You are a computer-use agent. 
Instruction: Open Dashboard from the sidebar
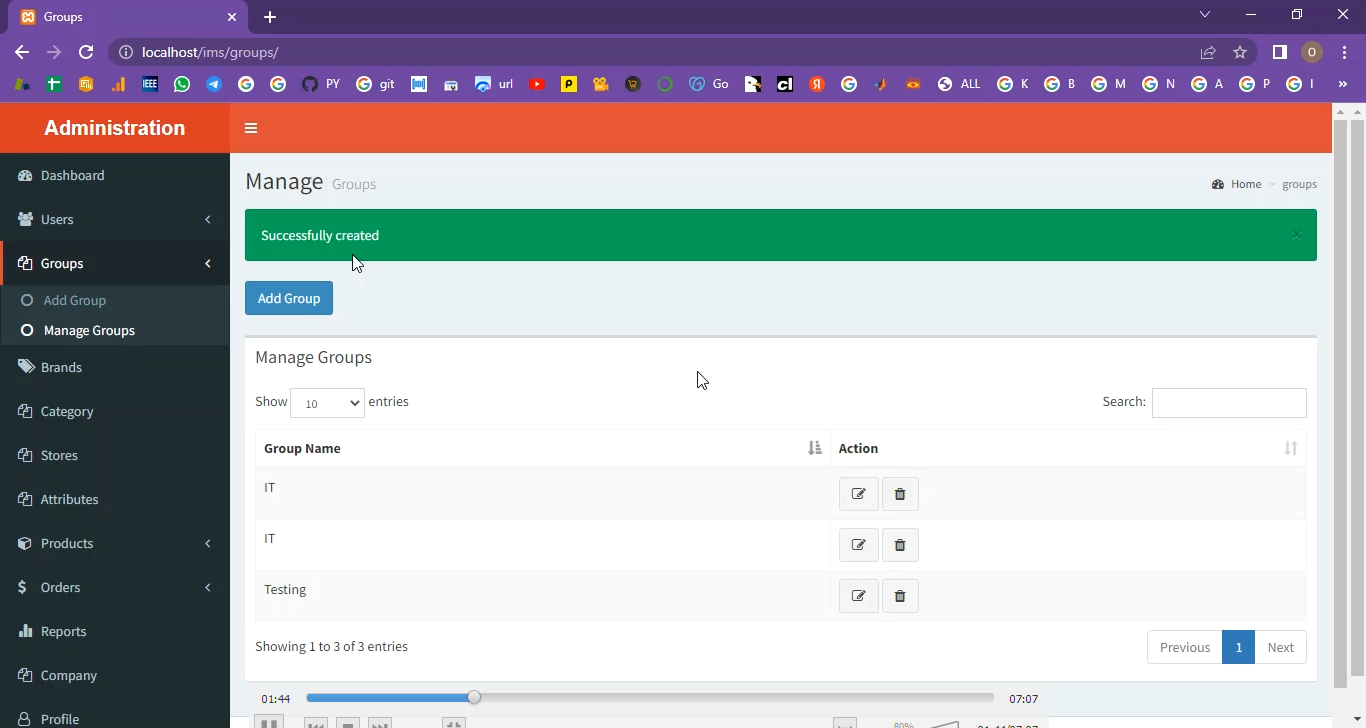[72, 175]
